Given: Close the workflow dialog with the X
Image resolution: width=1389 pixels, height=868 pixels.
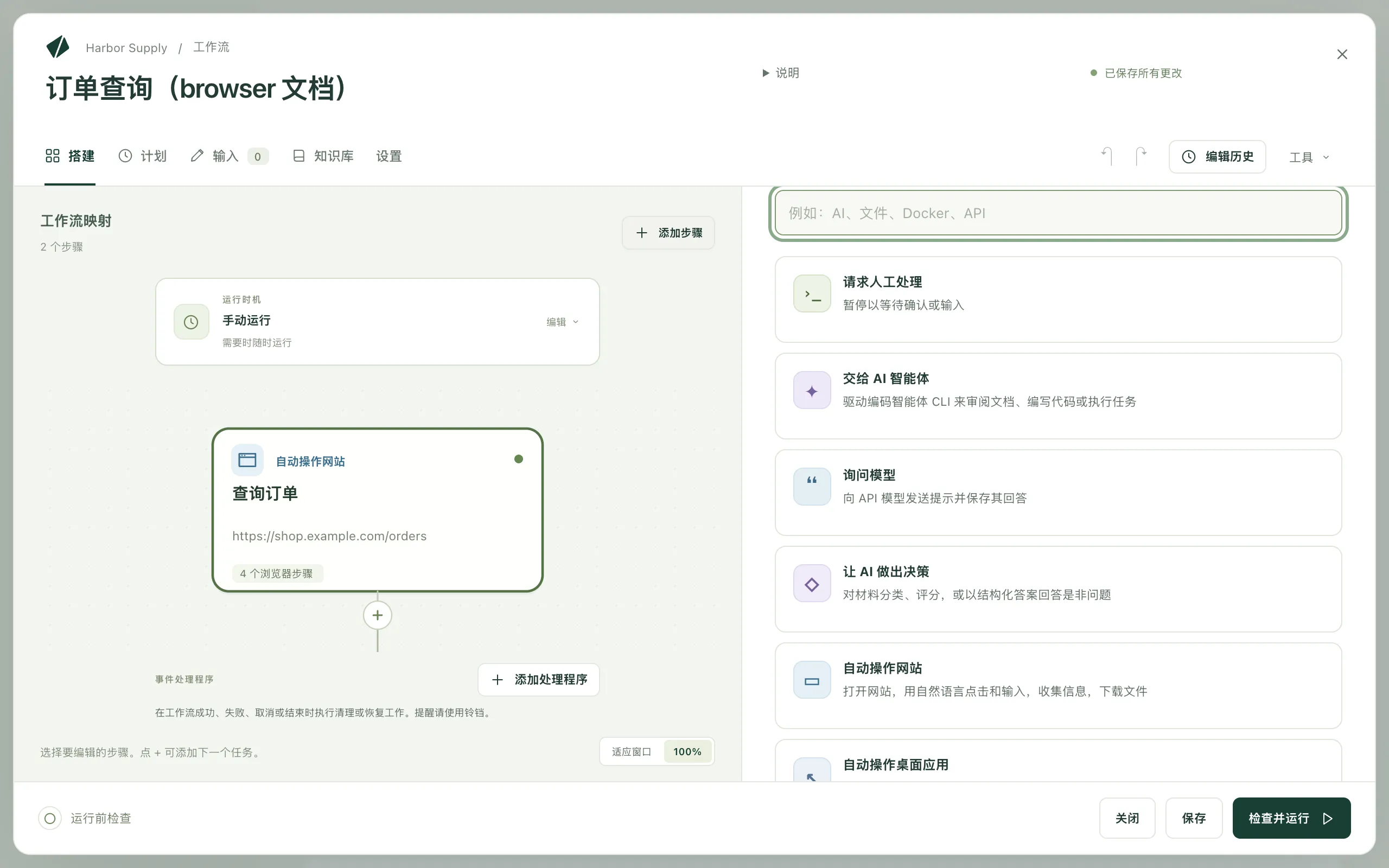Looking at the screenshot, I should coord(1342,55).
